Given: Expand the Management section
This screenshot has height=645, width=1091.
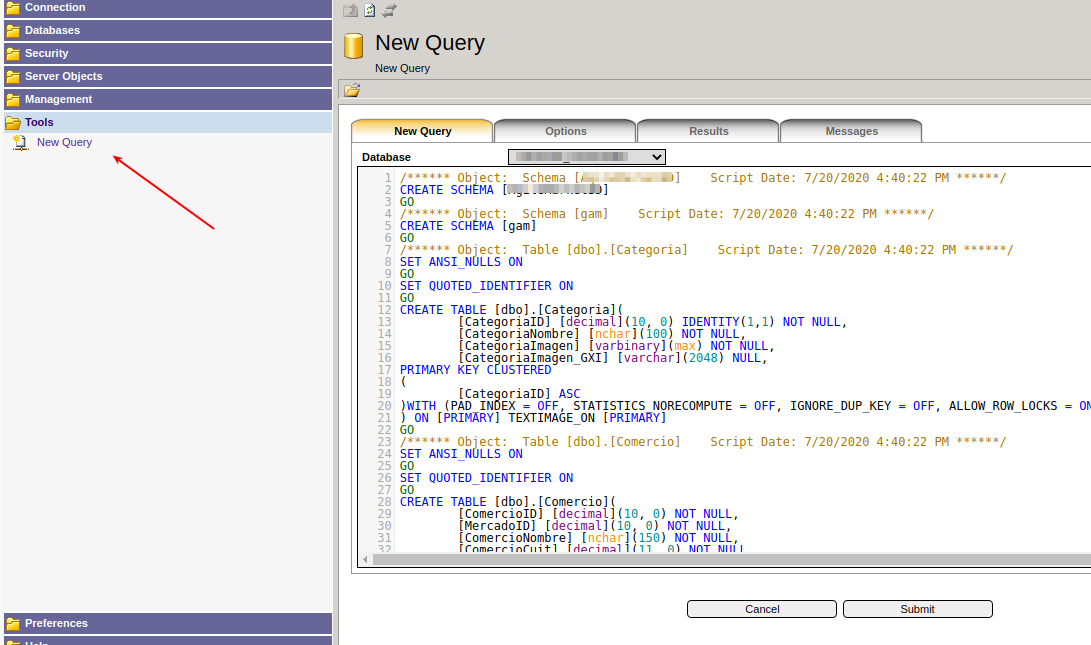Looking at the screenshot, I should [x=168, y=99].
